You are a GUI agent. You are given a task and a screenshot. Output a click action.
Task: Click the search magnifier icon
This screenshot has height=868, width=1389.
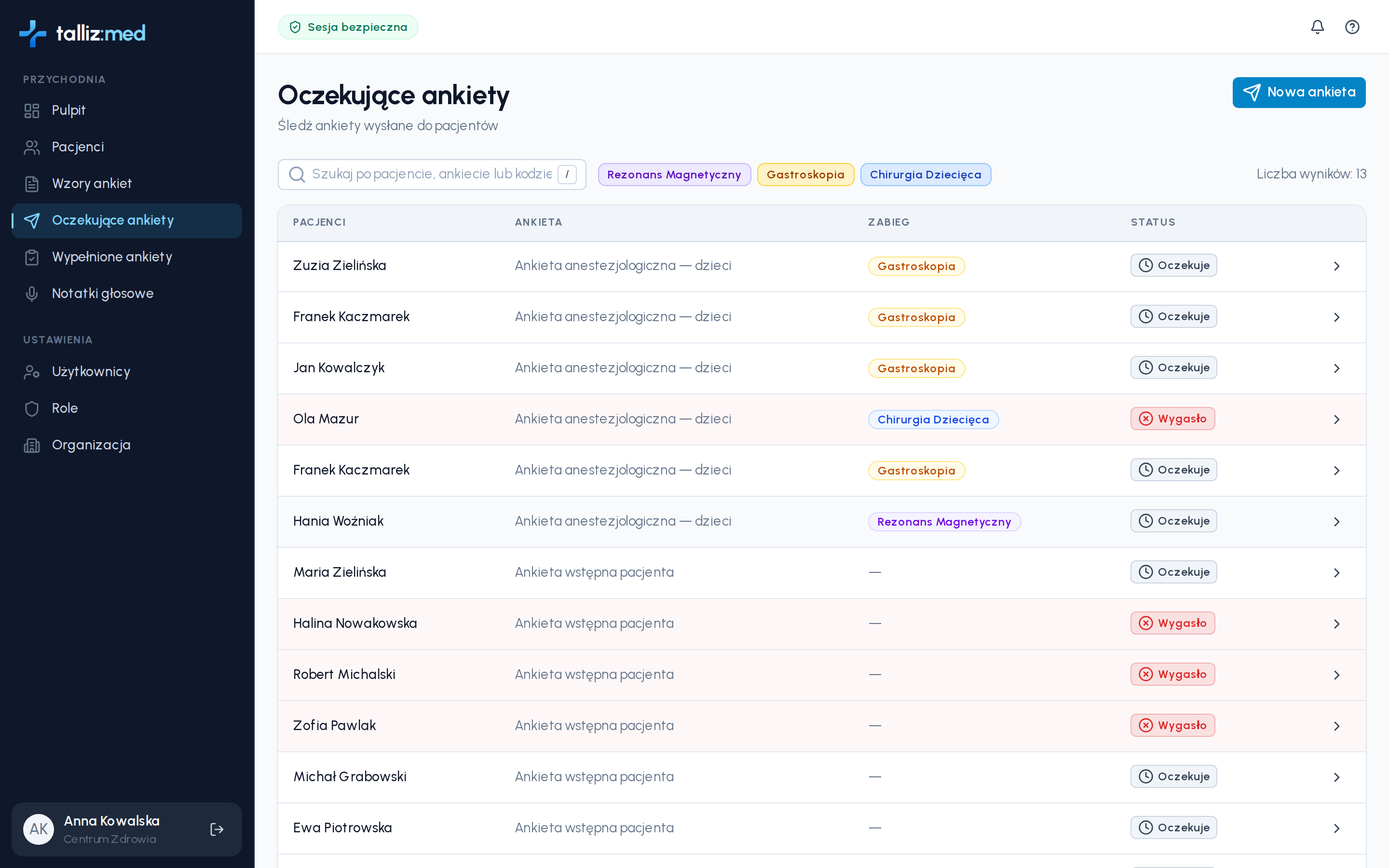tap(297, 174)
